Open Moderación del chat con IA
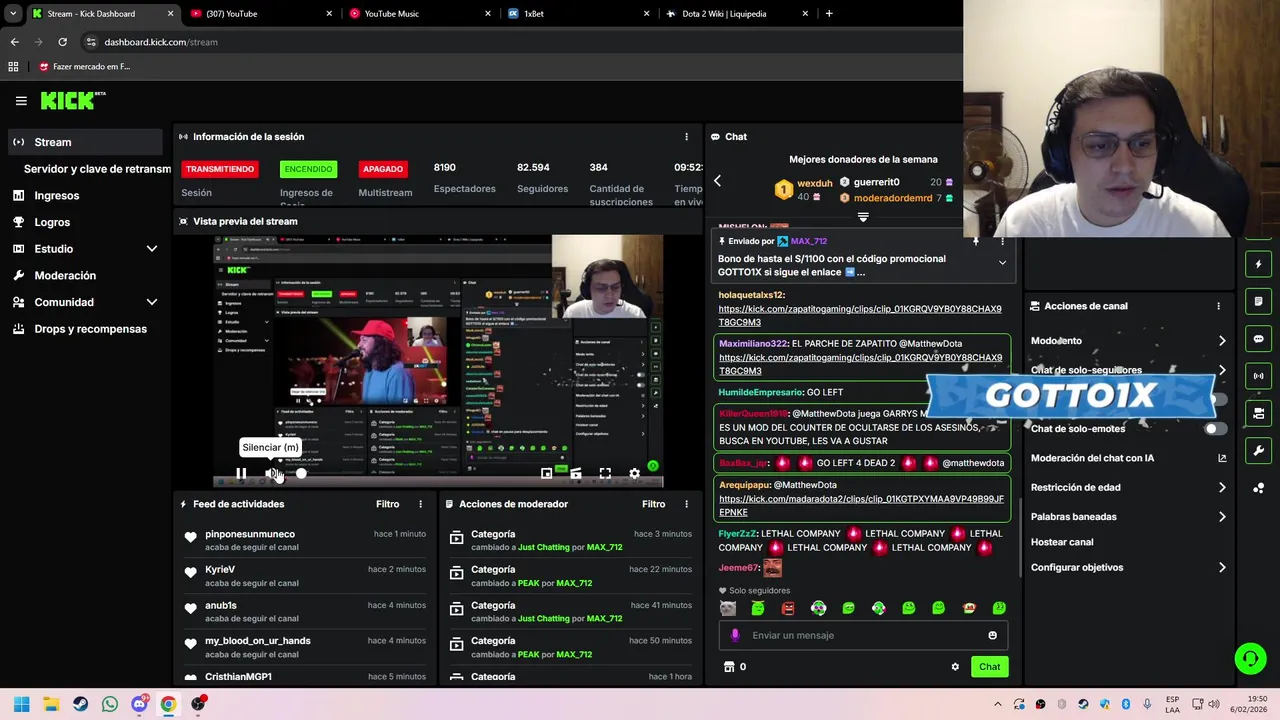The width and height of the screenshot is (1280, 720). coord(1127,458)
